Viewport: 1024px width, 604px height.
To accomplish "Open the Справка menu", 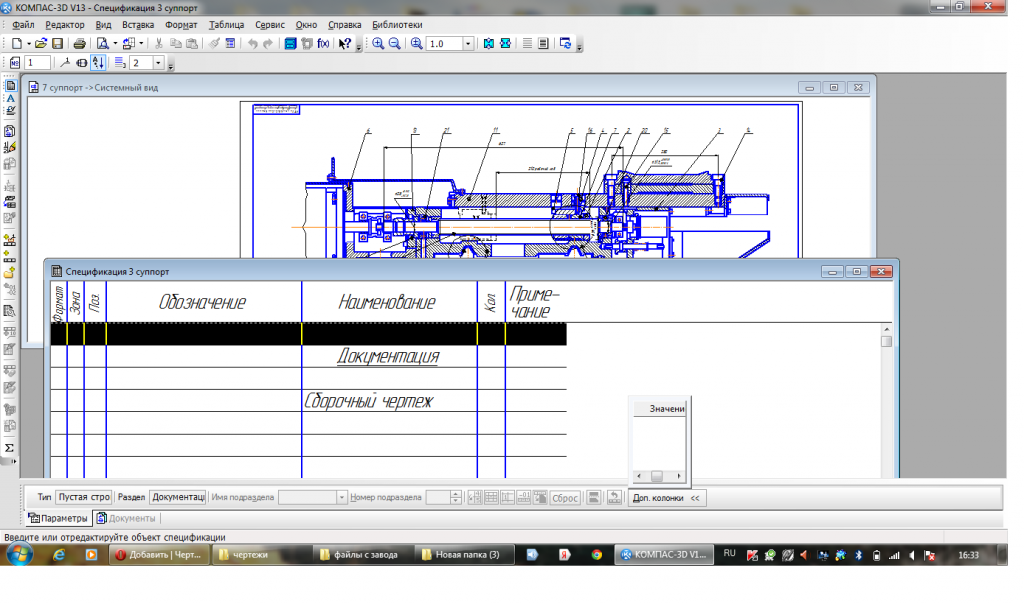I will coord(344,25).
